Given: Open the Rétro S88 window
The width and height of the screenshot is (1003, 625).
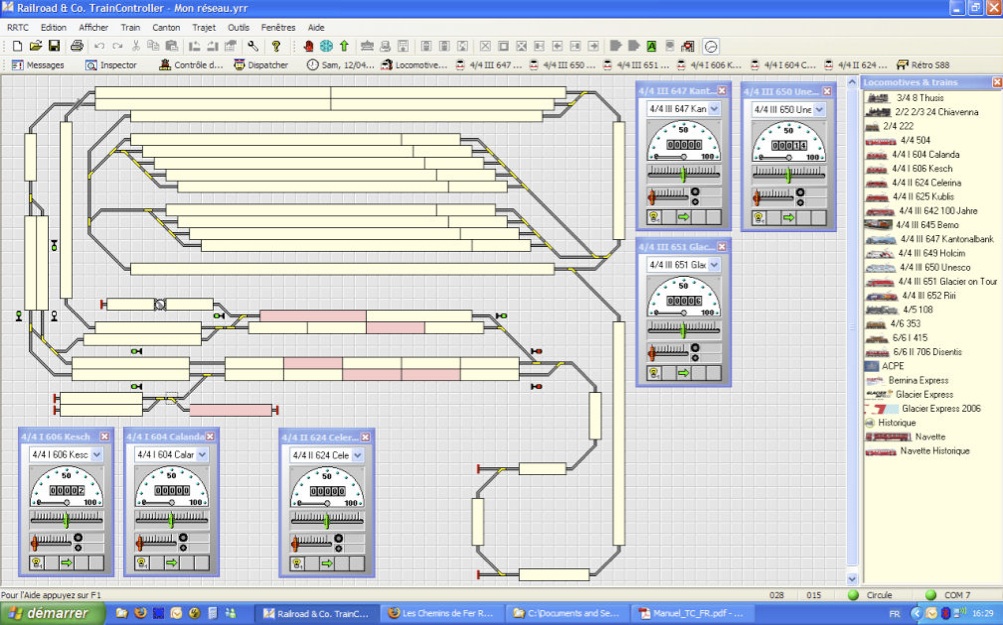Looking at the screenshot, I should [x=923, y=65].
